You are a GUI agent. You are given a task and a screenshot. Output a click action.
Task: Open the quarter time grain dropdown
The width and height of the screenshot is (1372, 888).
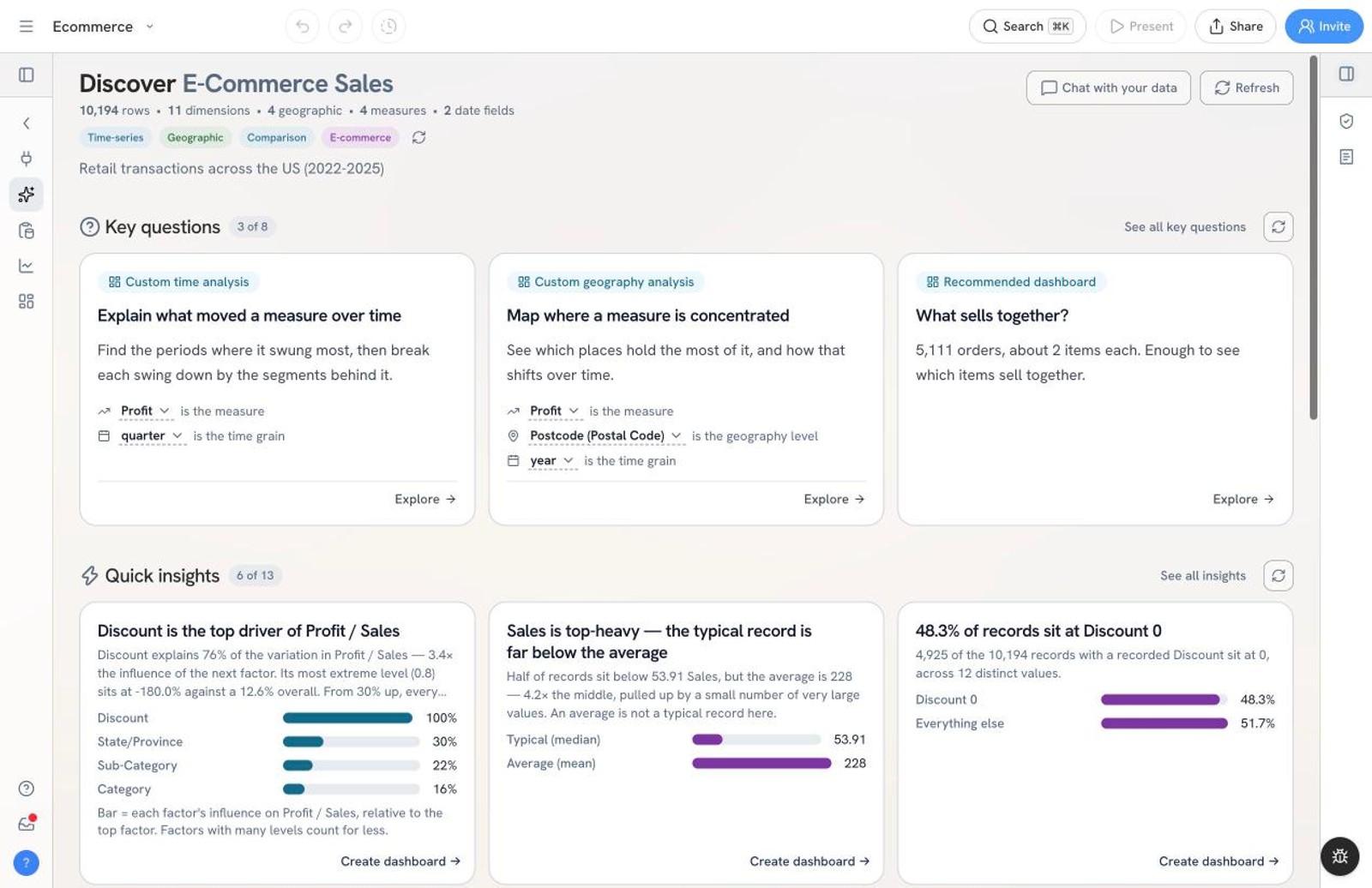[152, 436]
